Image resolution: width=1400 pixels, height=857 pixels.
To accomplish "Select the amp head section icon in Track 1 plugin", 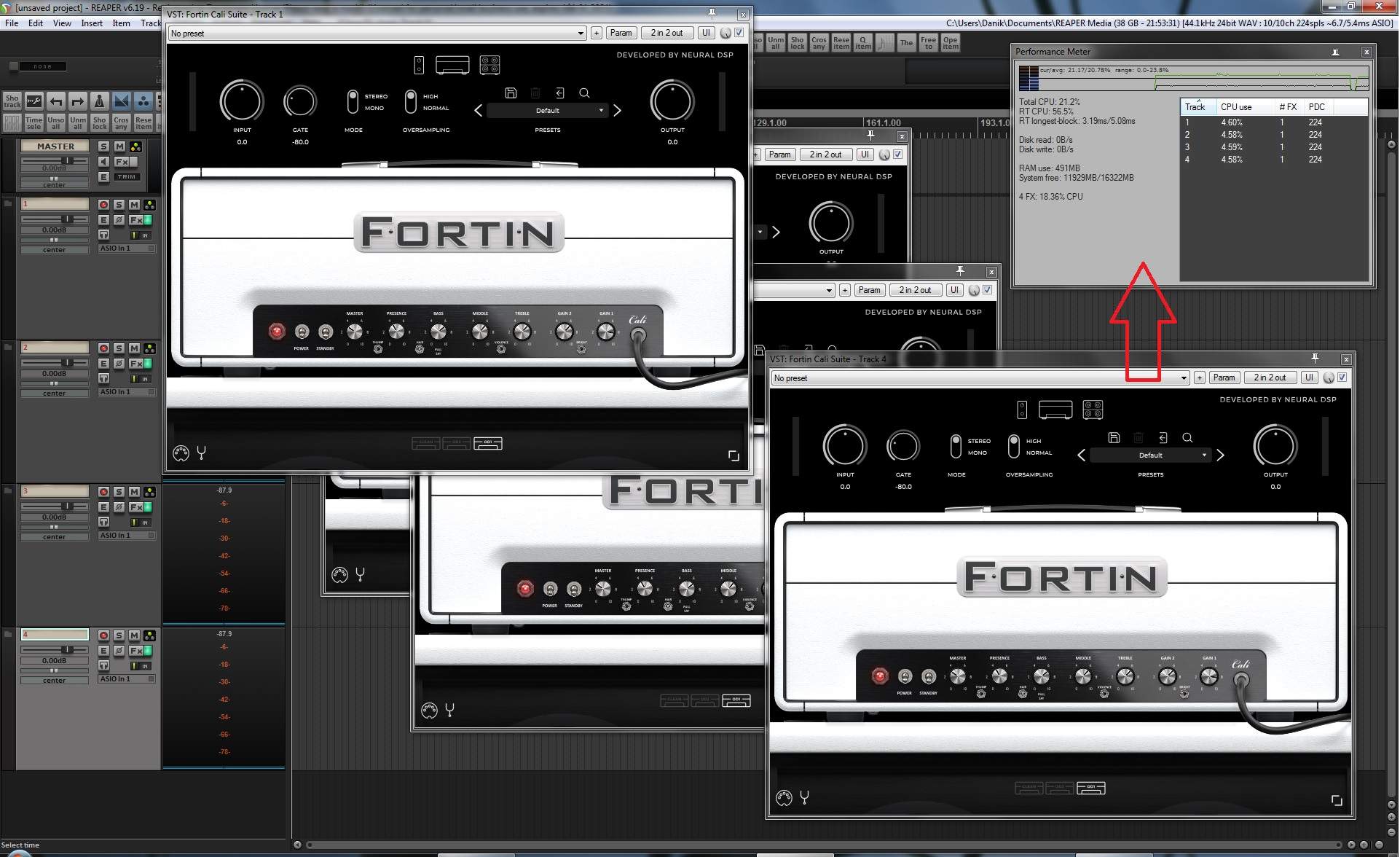I will tap(452, 65).
